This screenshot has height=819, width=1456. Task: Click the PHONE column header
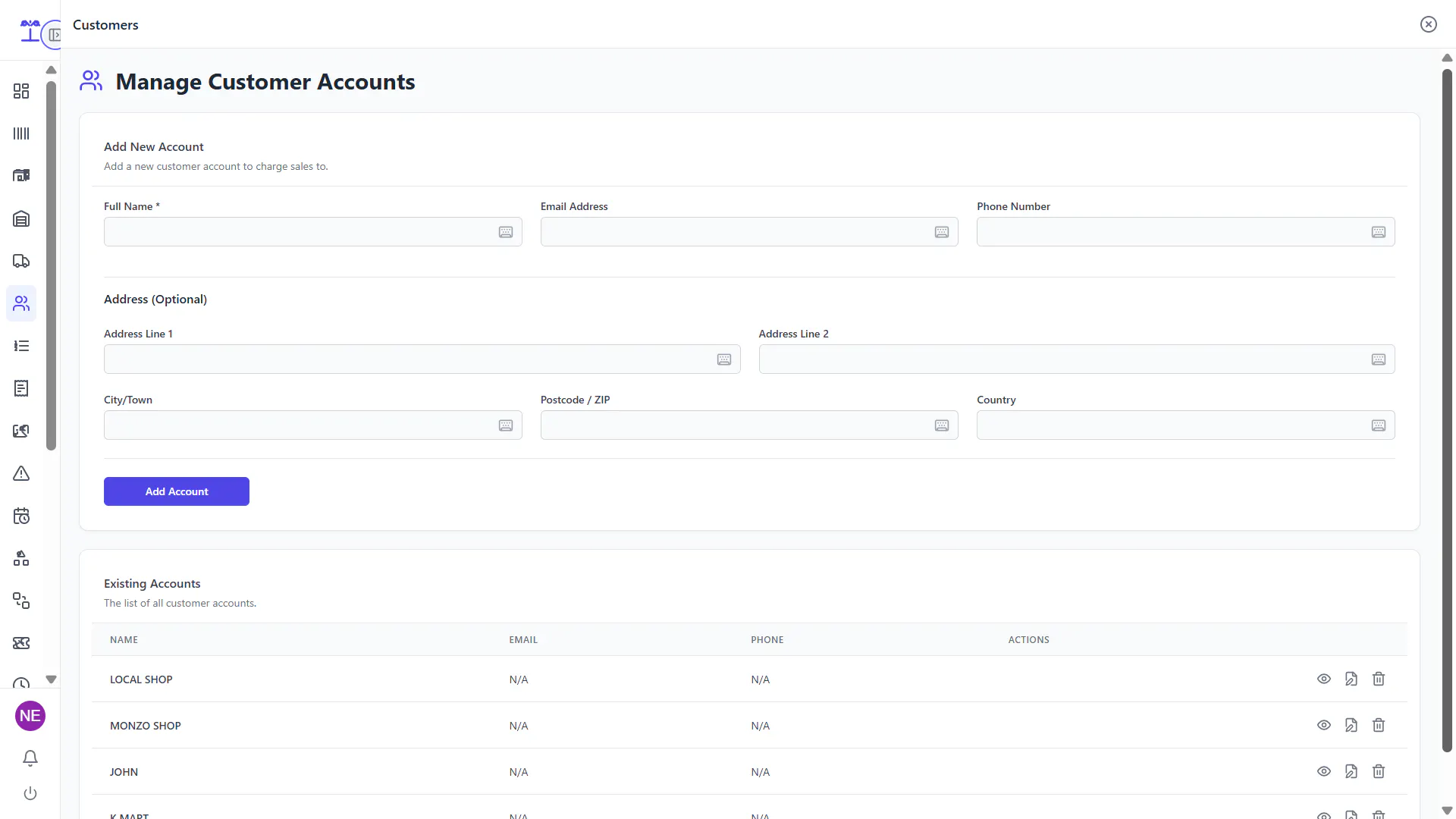(767, 640)
